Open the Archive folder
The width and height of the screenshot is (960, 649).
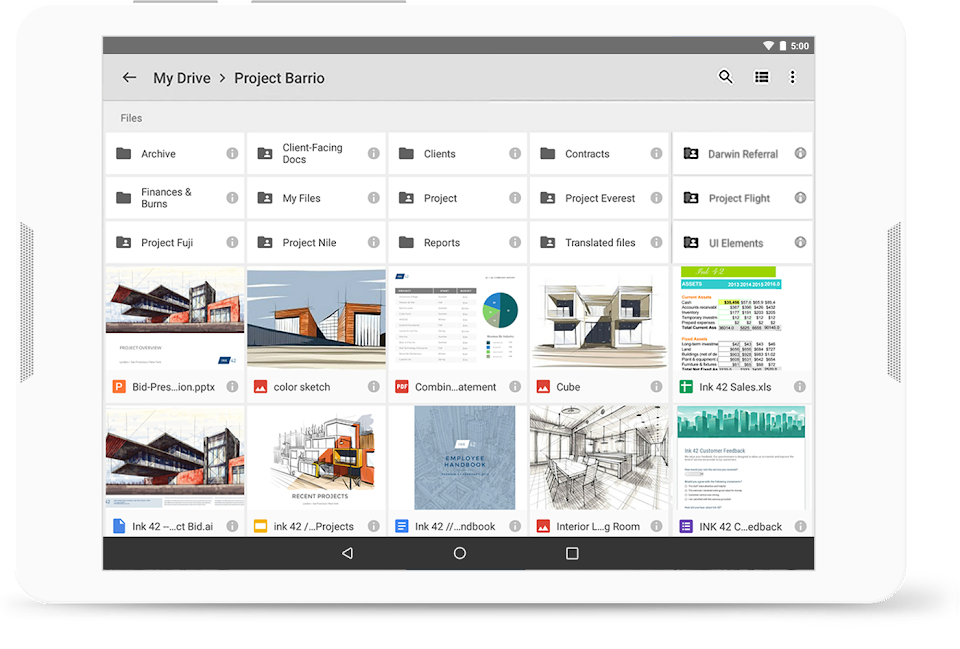[x=160, y=154]
